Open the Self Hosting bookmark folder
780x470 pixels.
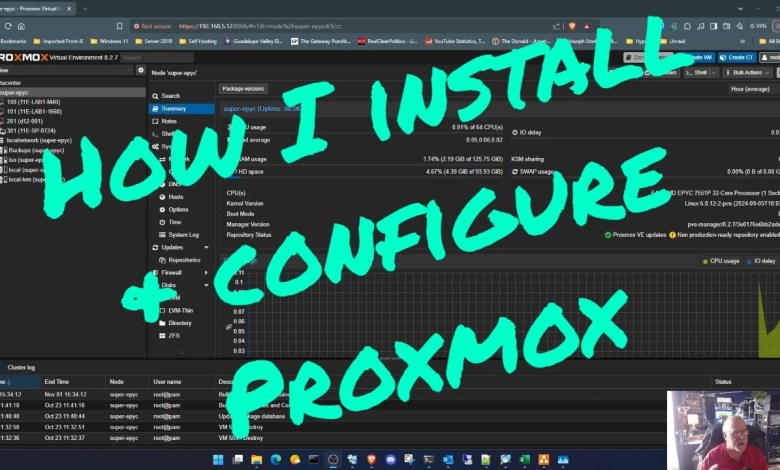198,41
